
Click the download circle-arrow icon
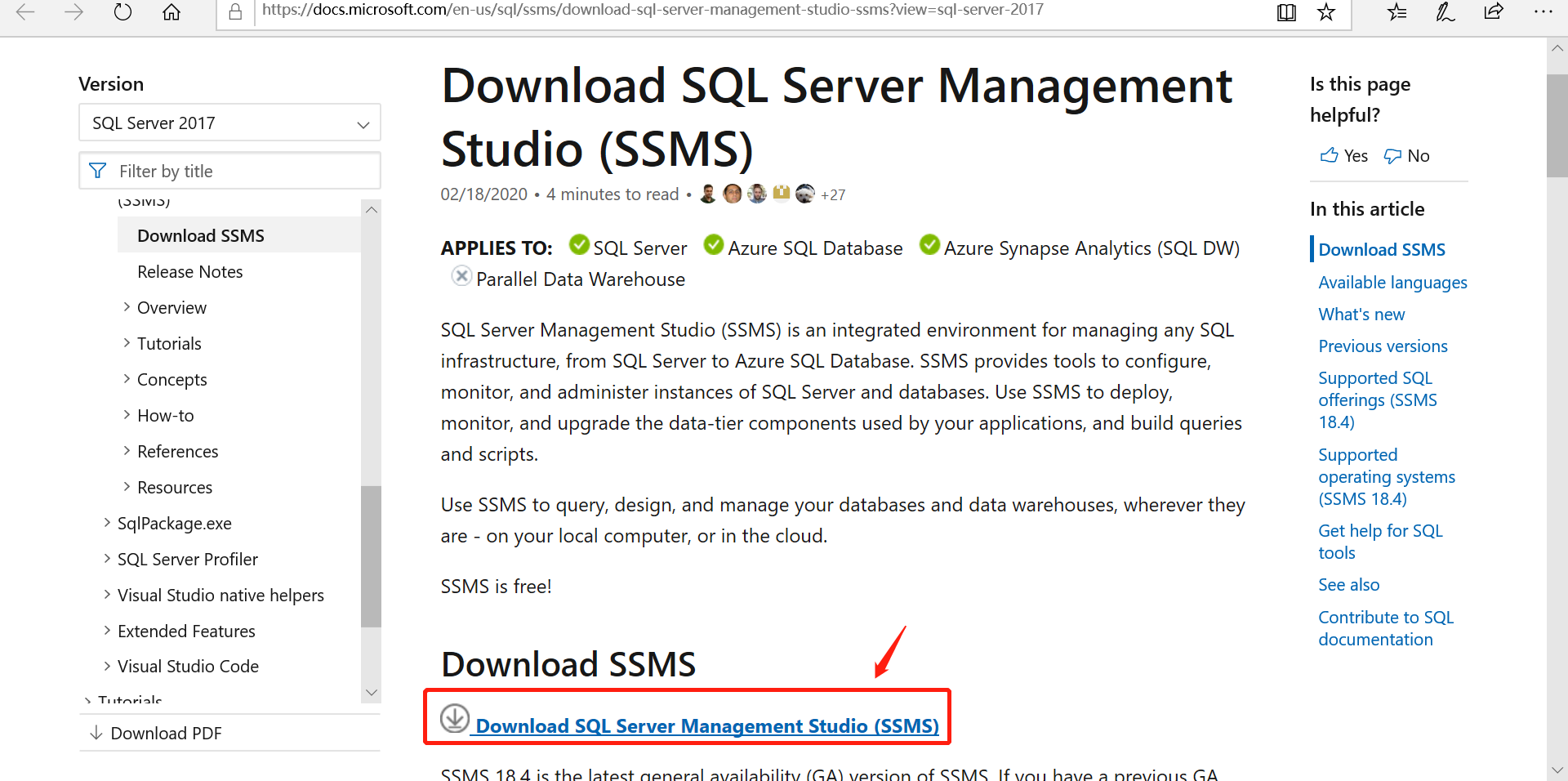tap(455, 718)
